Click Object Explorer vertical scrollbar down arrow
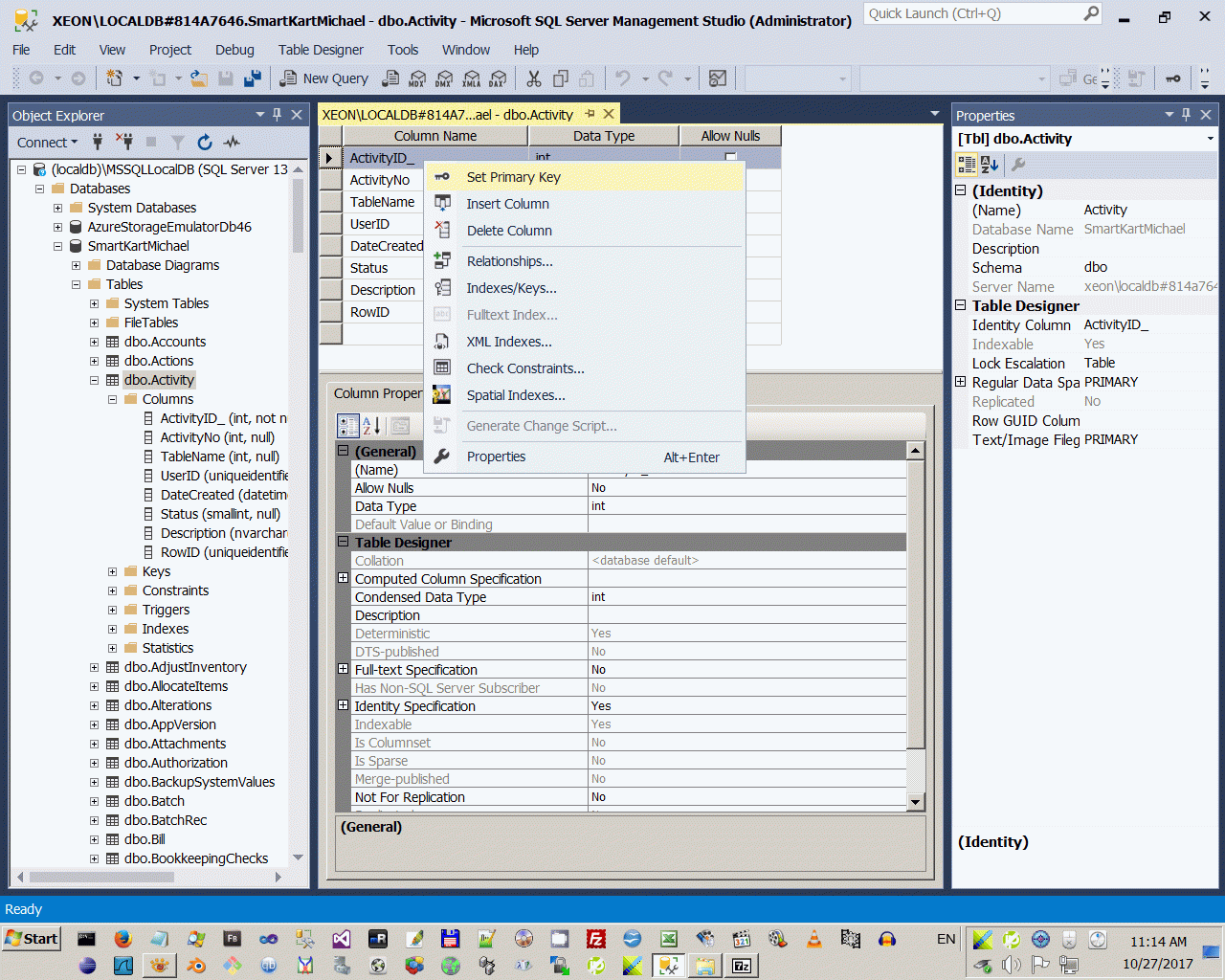This screenshot has height=980, width=1225. (298, 857)
